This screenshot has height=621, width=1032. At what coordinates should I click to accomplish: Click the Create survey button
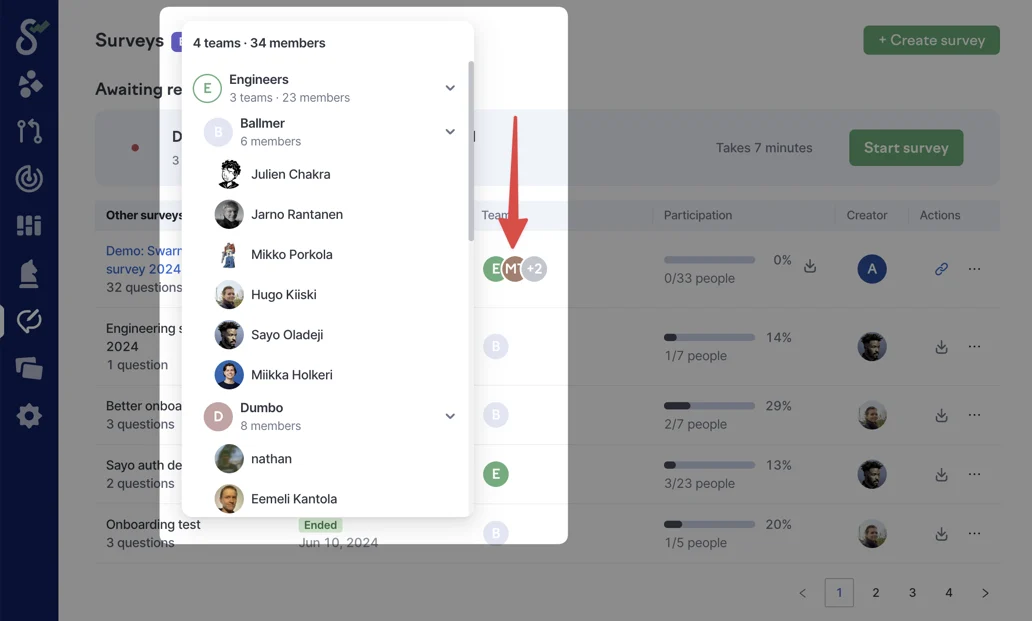click(931, 40)
